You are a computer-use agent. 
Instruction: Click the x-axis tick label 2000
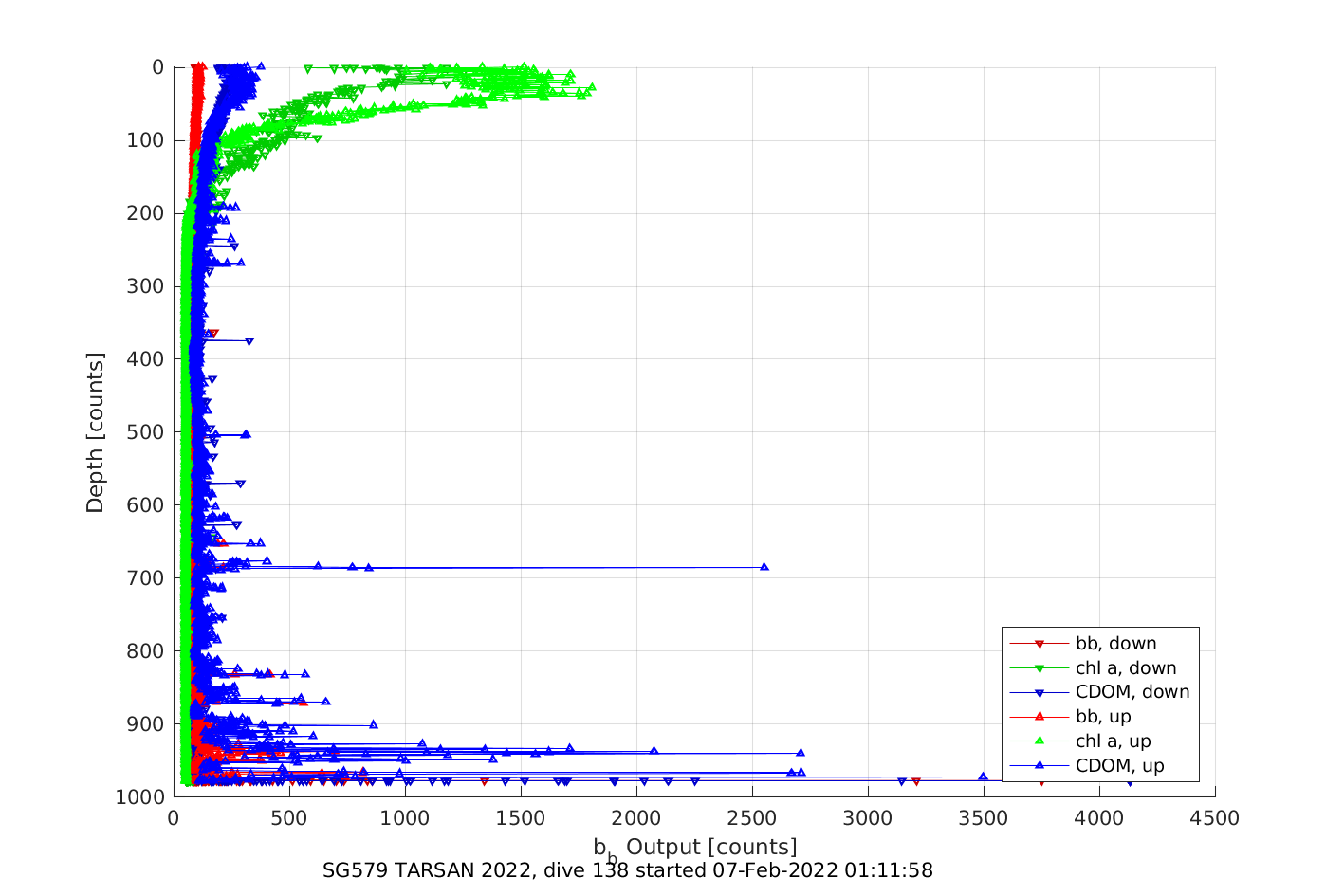tap(636, 818)
